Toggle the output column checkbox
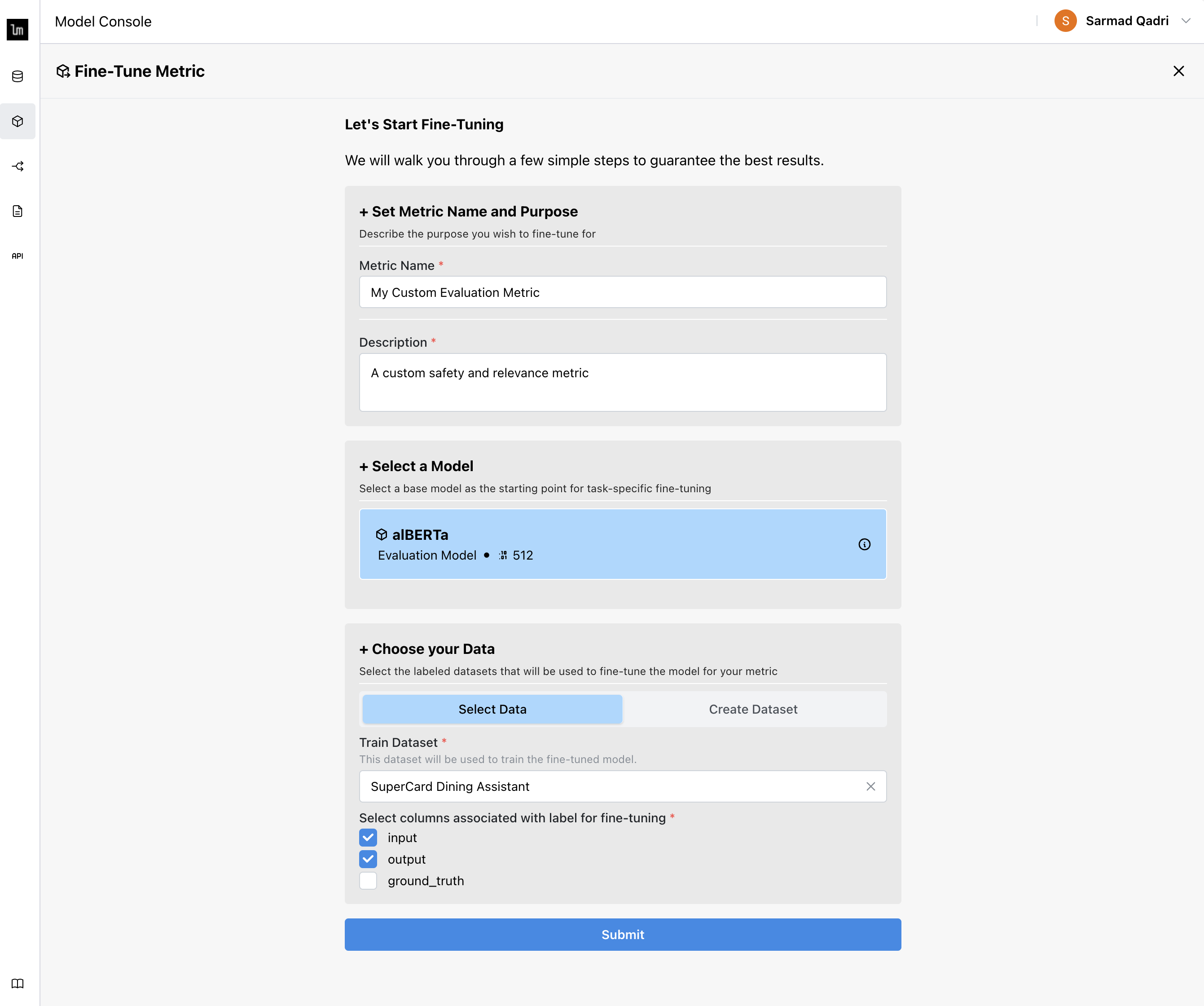1204x1006 pixels. click(369, 858)
